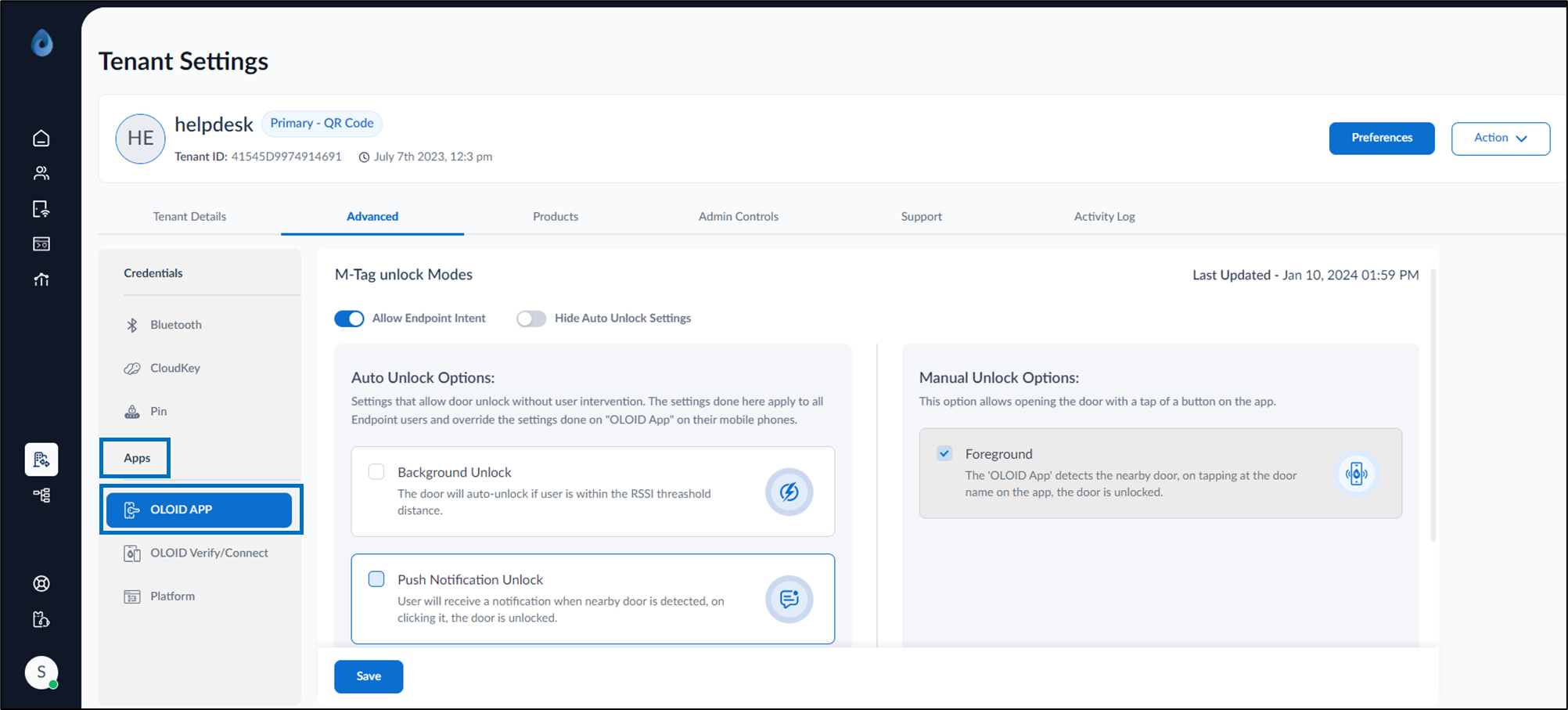
Task: Click the Background Unlock lightning icon
Action: [x=789, y=492]
